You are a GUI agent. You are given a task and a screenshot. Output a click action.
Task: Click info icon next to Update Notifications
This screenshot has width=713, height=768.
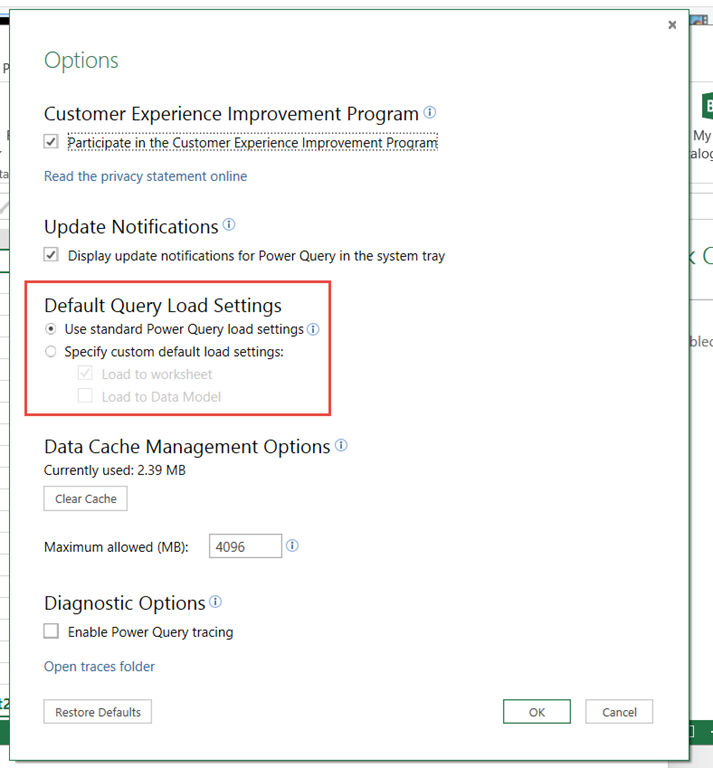coord(229,225)
